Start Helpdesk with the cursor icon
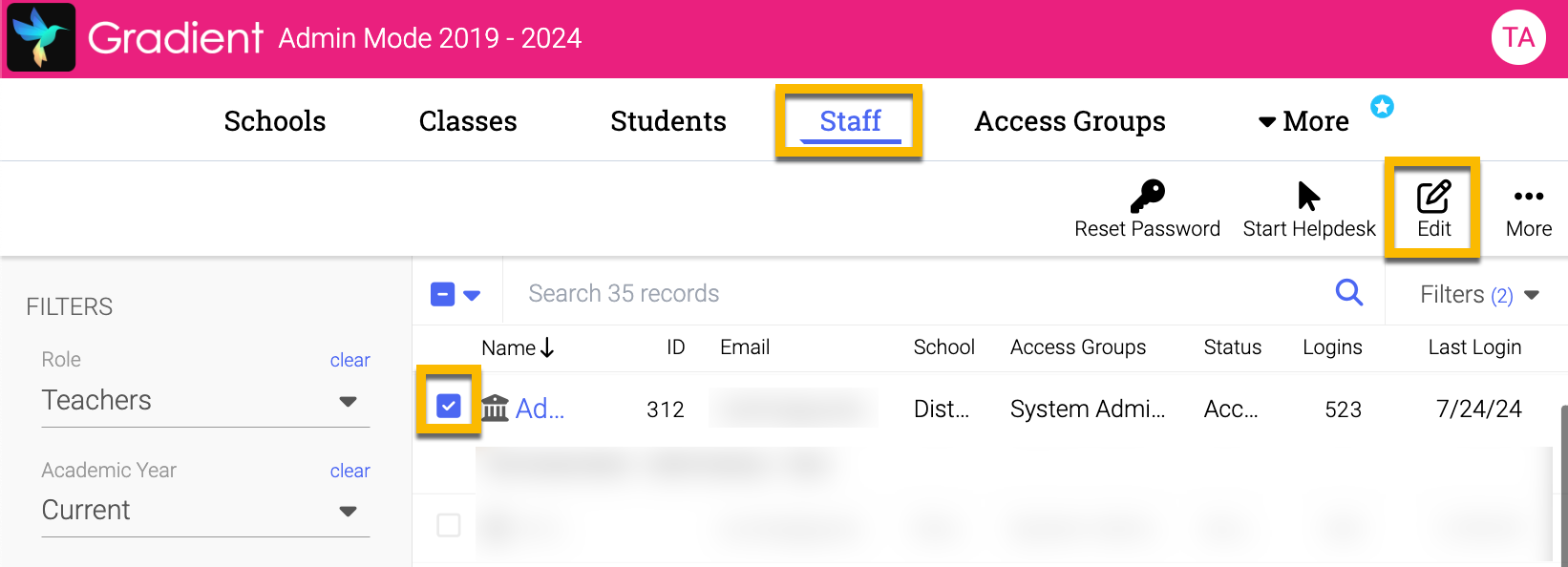 click(1308, 197)
